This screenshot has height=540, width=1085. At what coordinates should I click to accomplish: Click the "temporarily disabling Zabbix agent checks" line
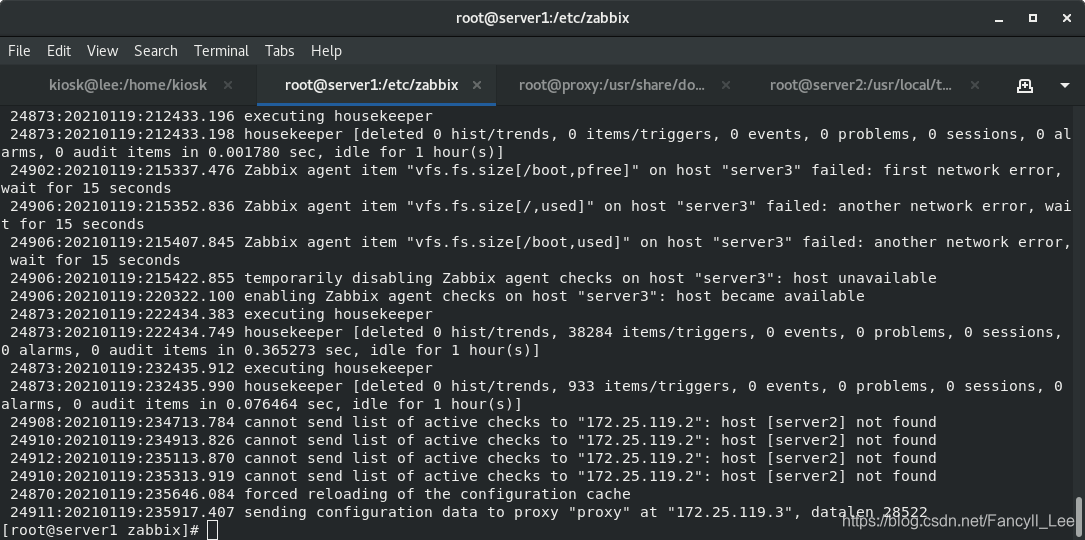point(473,278)
